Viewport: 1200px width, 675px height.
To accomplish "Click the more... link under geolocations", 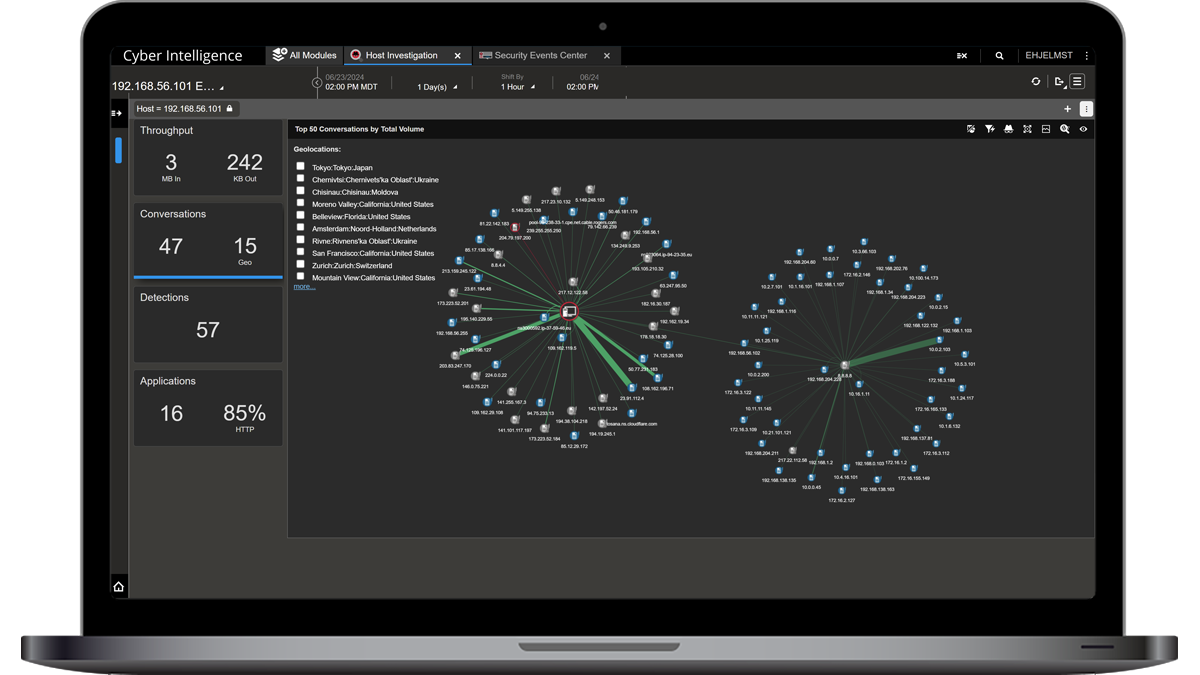I will 304,287.
